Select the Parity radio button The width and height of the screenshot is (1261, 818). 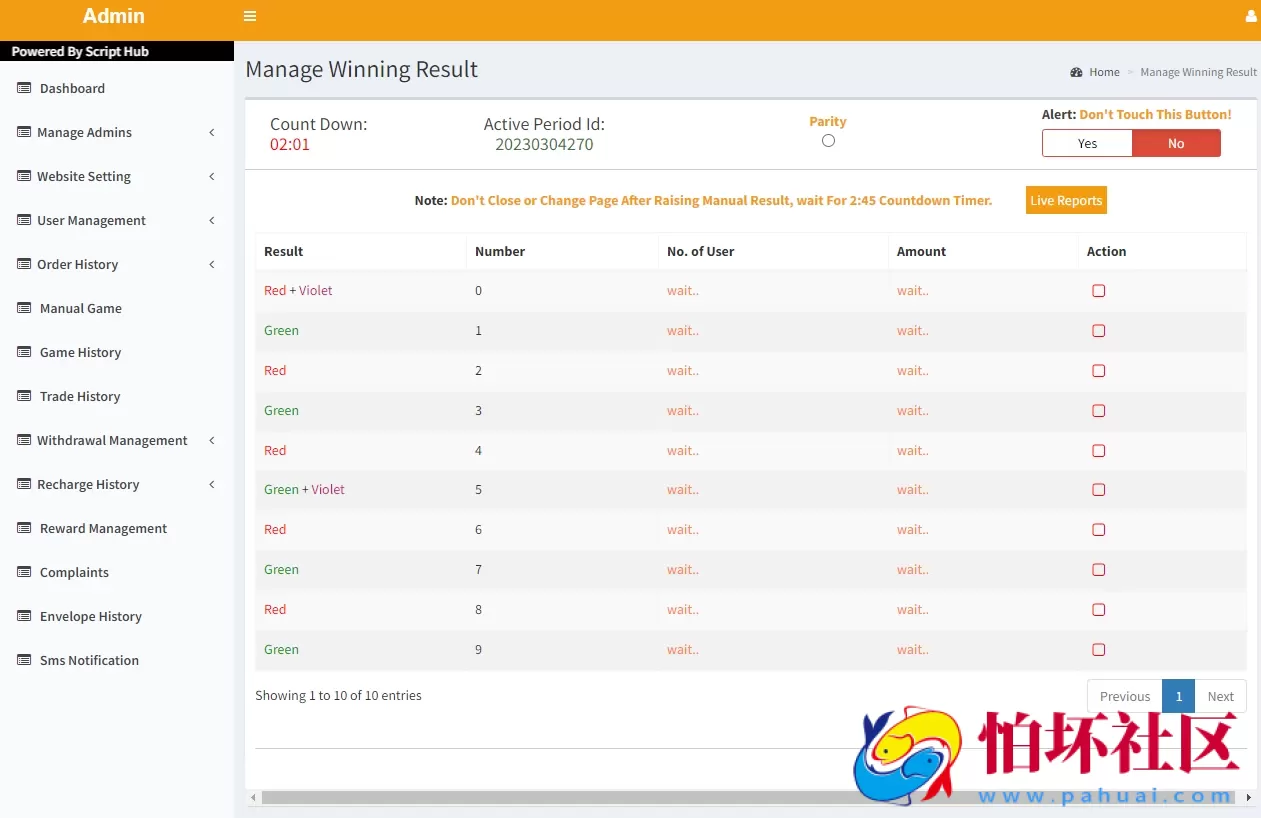pyautogui.click(x=828, y=141)
